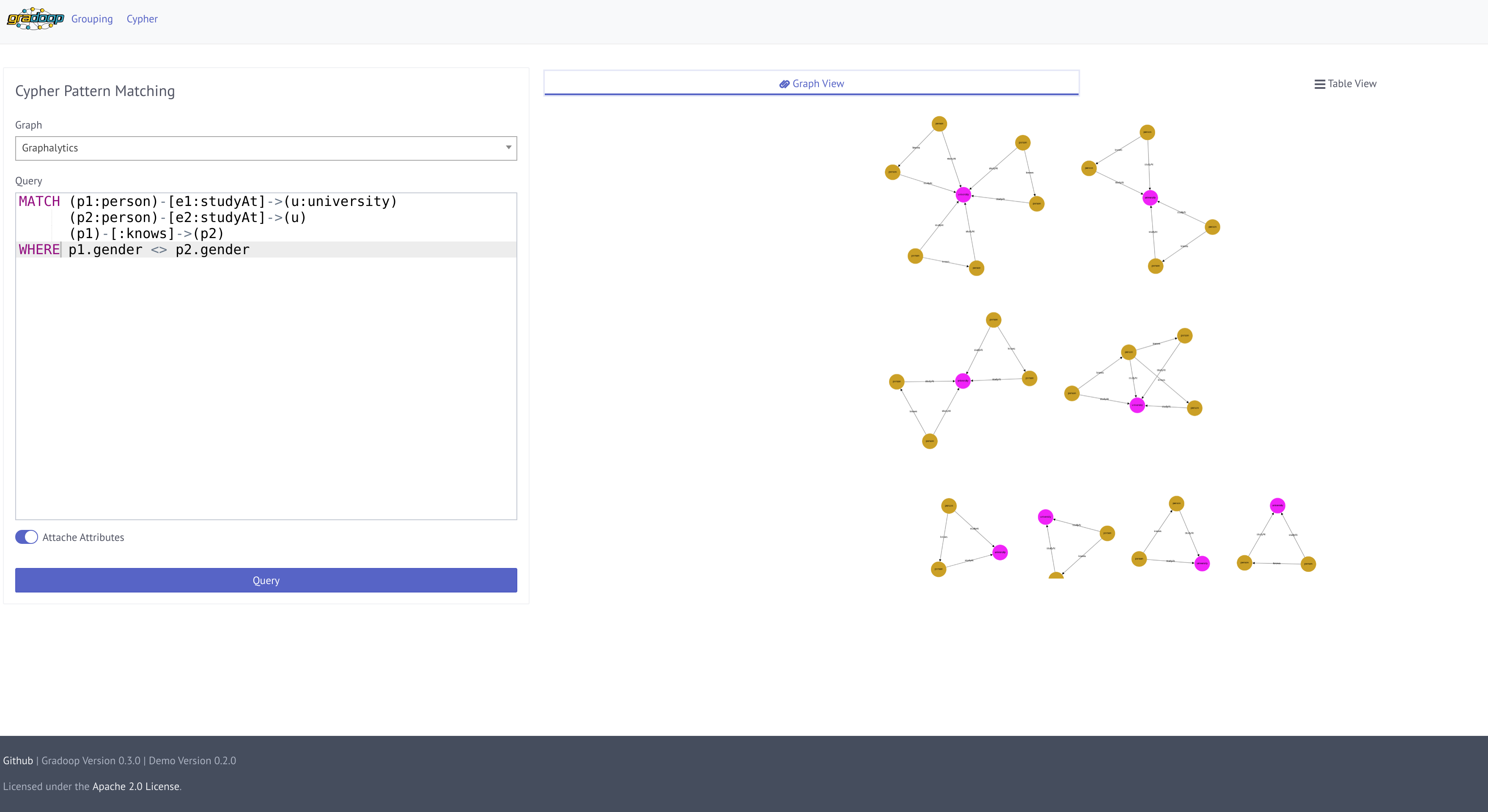Click the Query submit button

point(266,580)
